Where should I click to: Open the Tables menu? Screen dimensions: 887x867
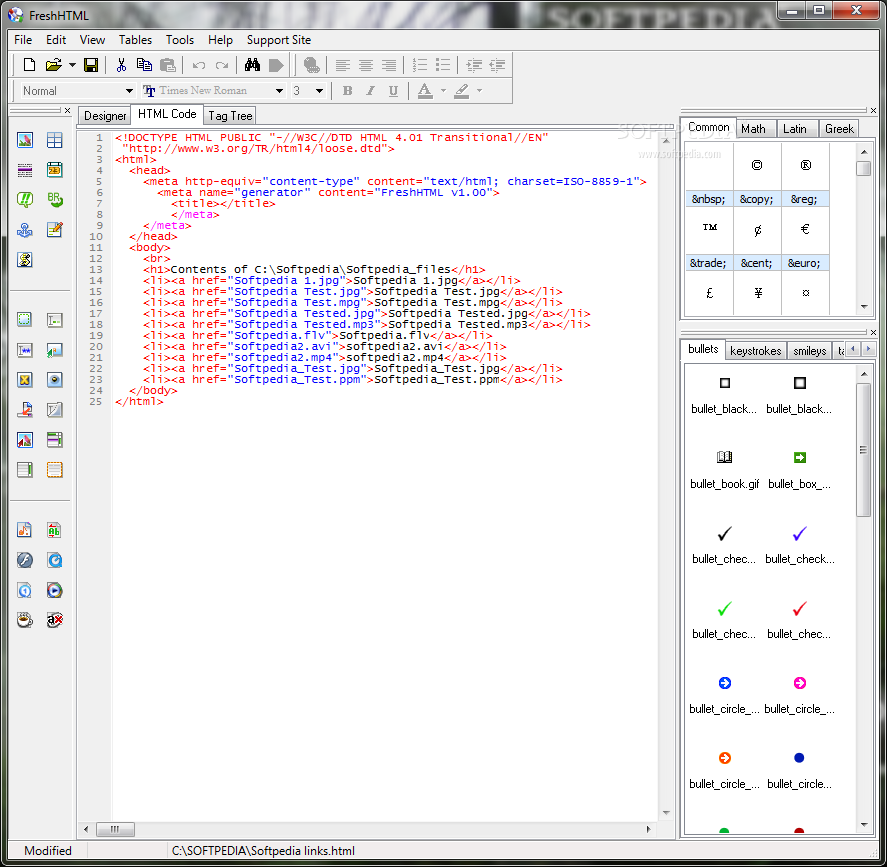coord(135,40)
